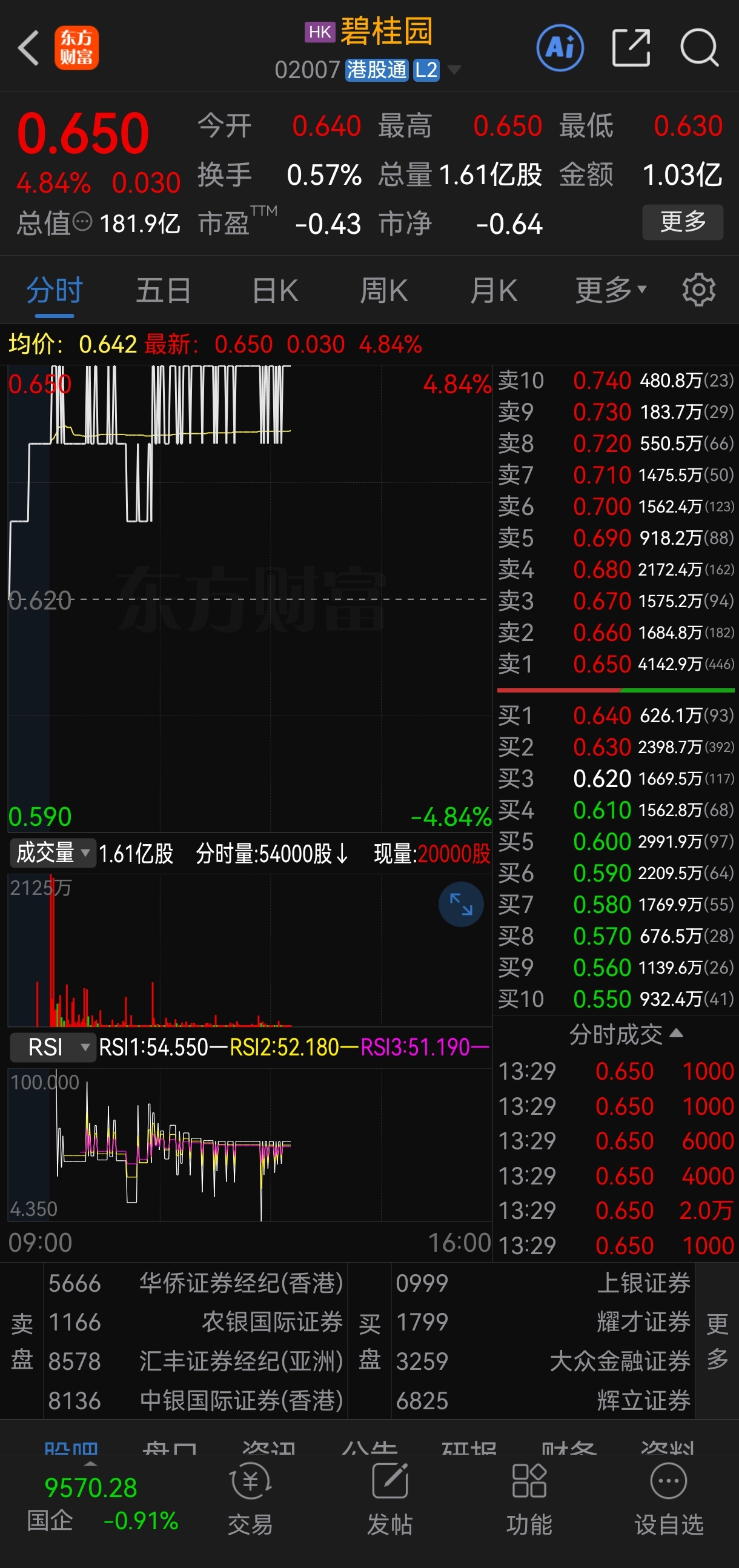739x1568 pixels.
Task: Select 卖10 0.740 order row
Action: coord(616,380)
